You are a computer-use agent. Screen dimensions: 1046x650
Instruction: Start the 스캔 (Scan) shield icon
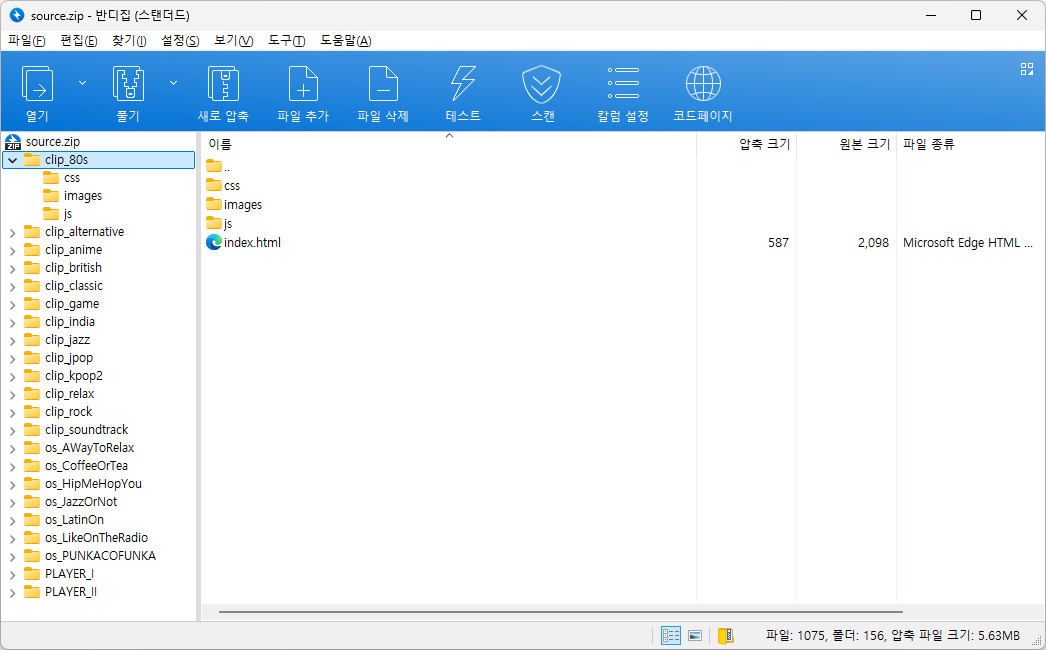click(541, 83)
